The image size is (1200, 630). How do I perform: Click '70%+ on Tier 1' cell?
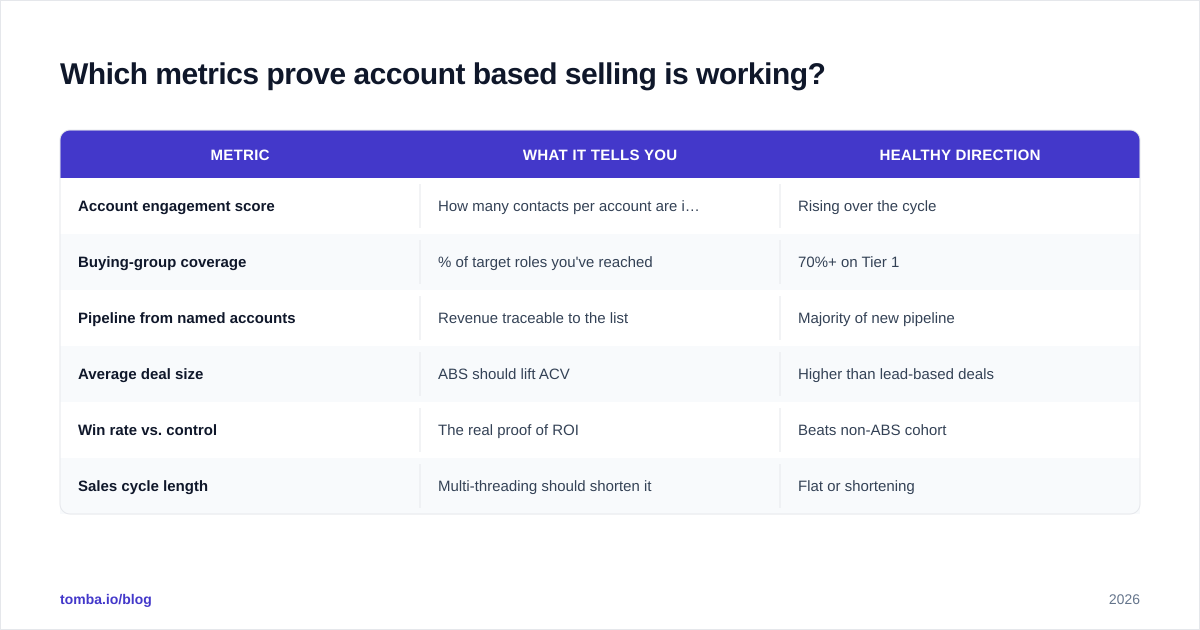click(960, 262)
